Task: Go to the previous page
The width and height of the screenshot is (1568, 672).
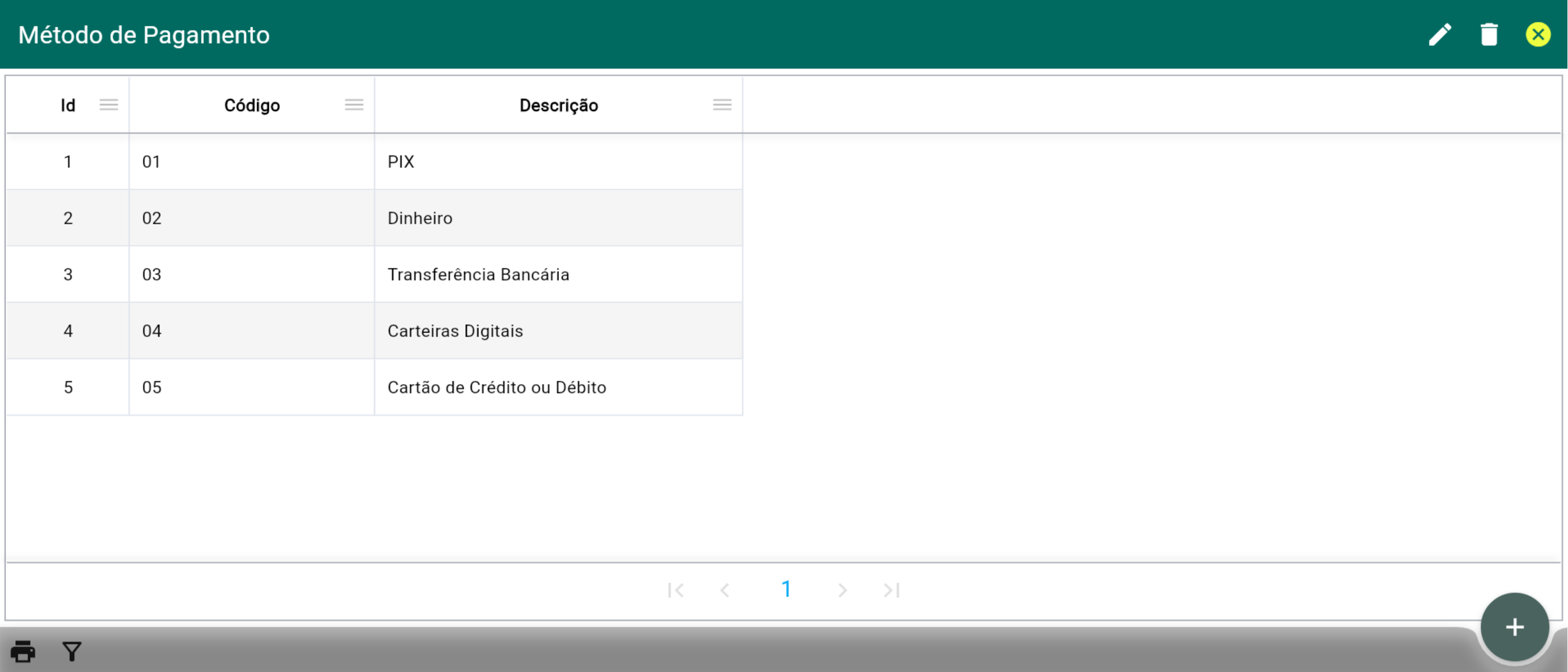Action: pyautogui.click(x=724, y=590)
